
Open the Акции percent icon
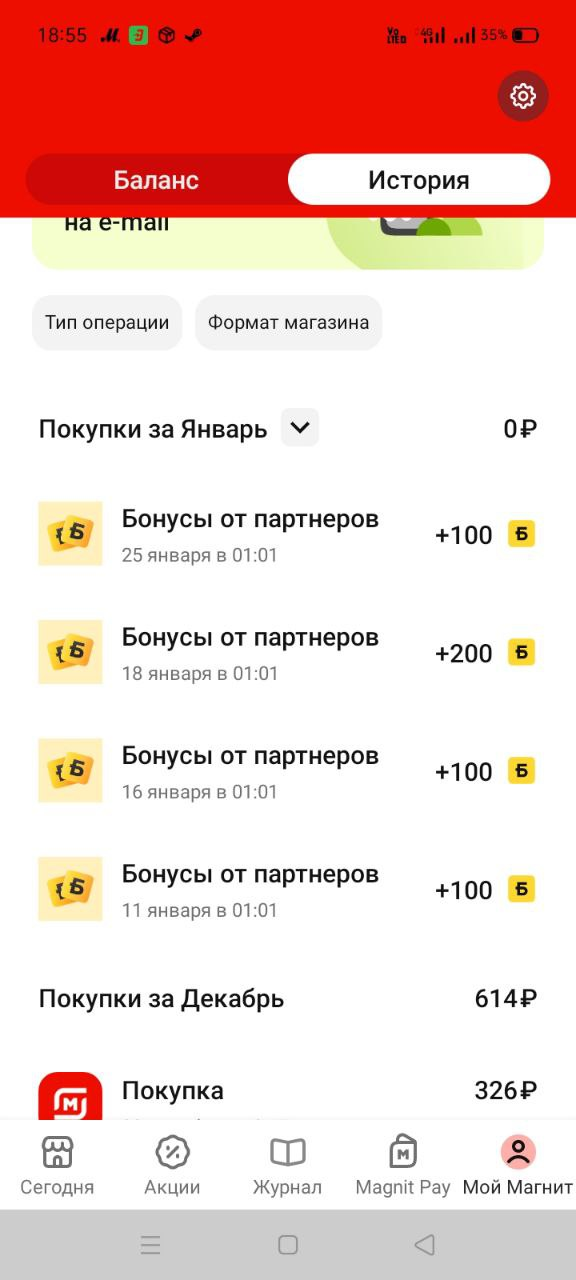(x=172, y=1152)
